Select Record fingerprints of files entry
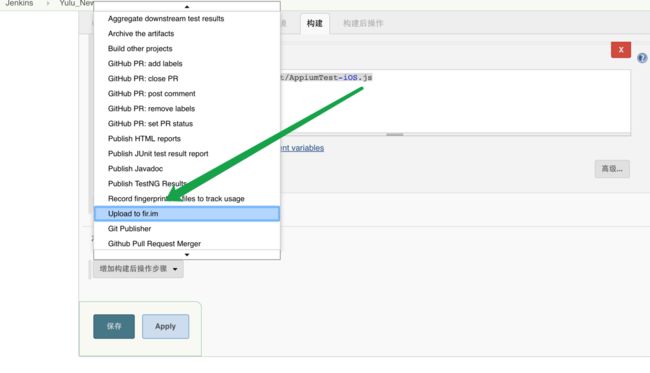 tap(187, 199)
